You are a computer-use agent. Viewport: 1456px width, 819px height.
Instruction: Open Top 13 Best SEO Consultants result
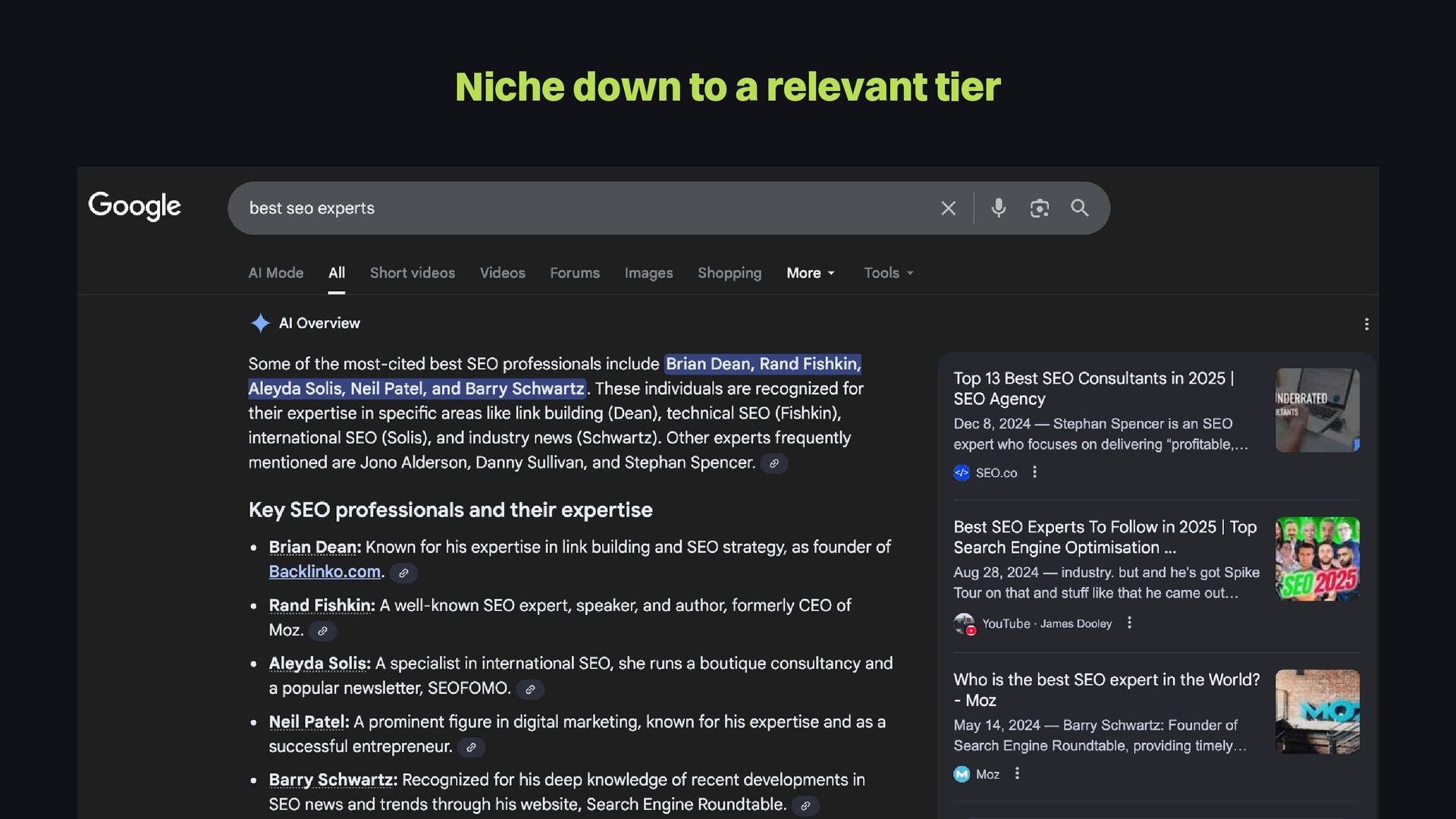pos(1093,388)
